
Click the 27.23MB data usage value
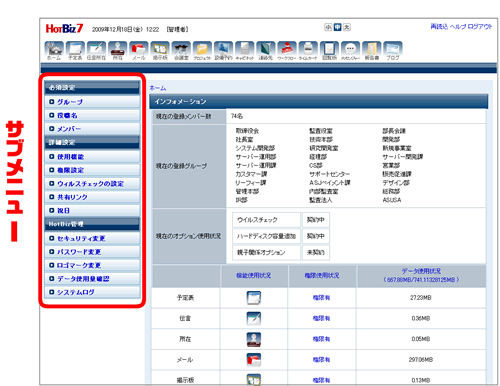[x=421, y=298]
